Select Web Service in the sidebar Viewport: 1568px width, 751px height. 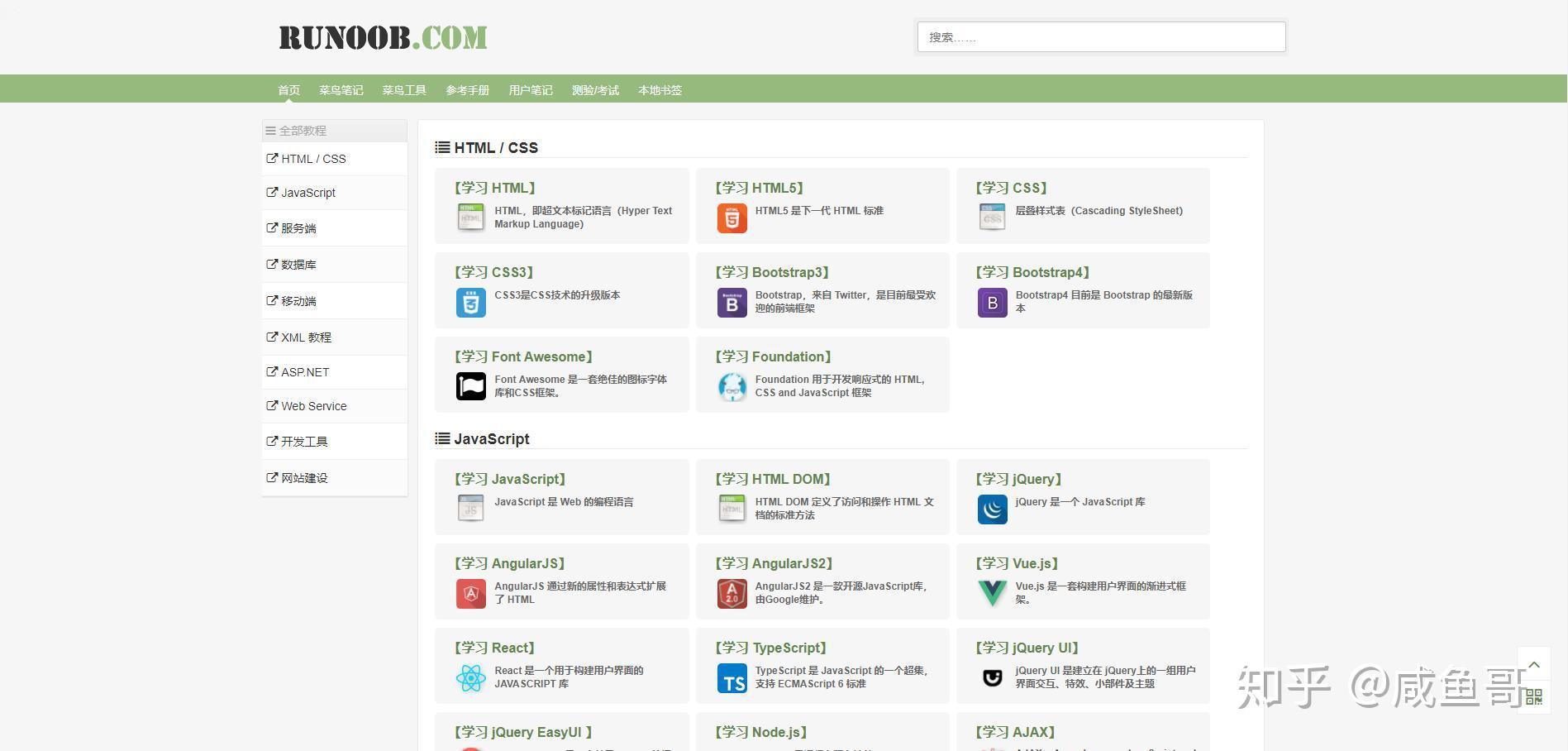click(x=335, y=406)
